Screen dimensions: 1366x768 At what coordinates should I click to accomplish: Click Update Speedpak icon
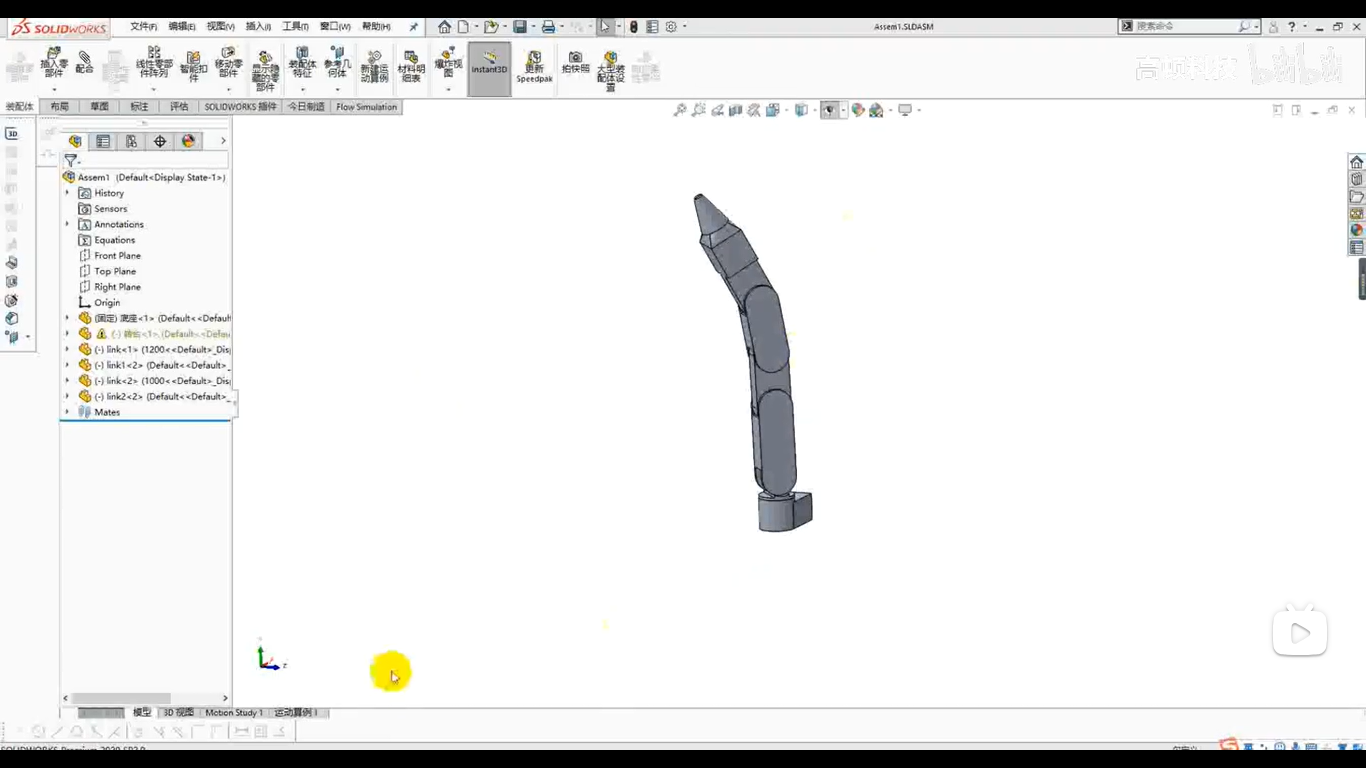534,66
